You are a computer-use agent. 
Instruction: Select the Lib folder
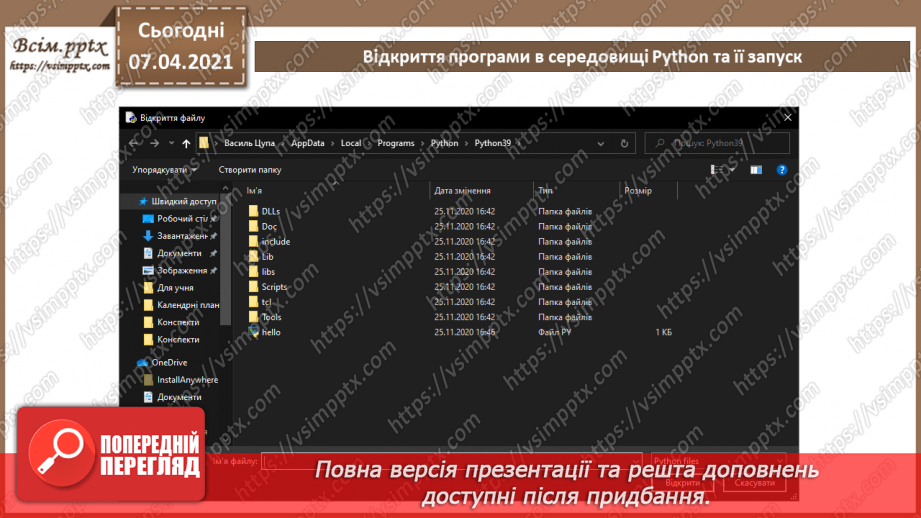click(x=261, y=257)
